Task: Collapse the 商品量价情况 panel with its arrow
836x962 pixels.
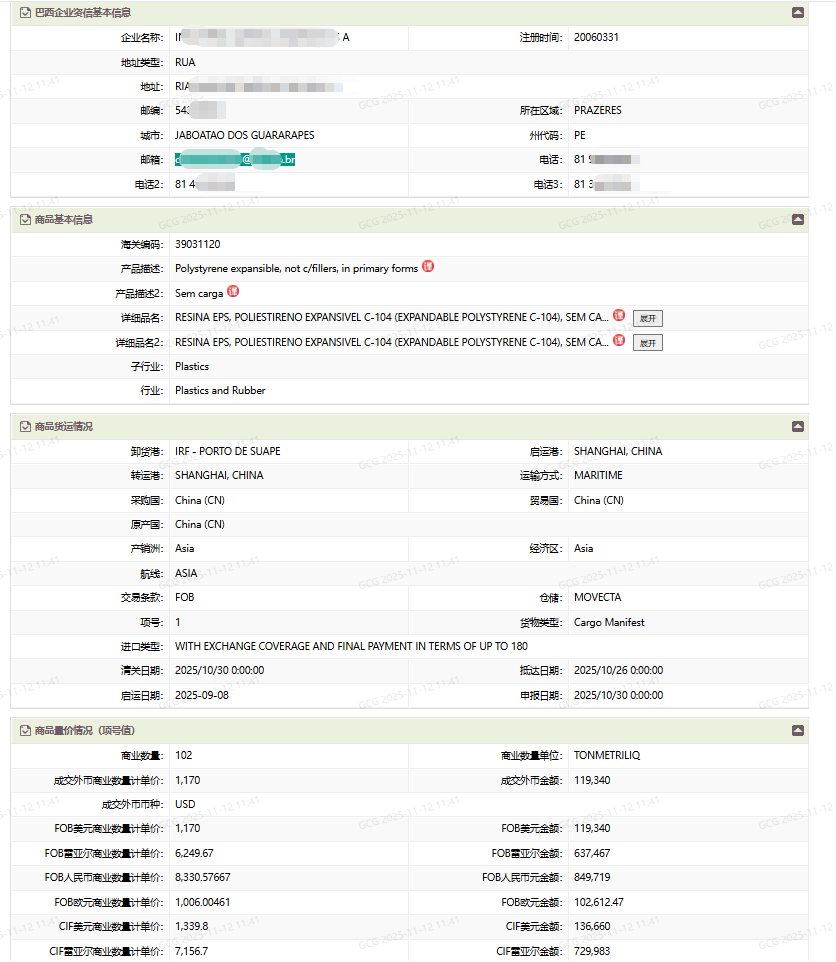Action: coord(797,731)
